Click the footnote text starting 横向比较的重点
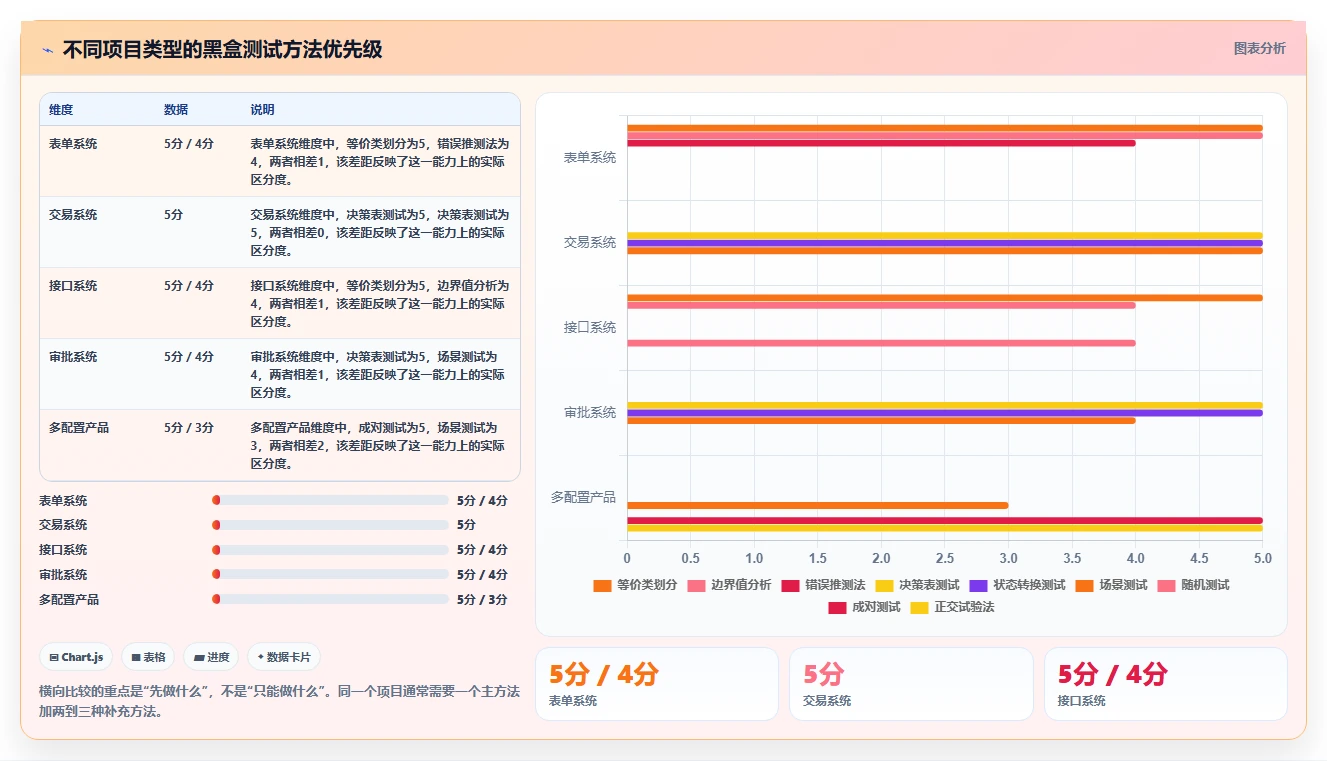 279,701
